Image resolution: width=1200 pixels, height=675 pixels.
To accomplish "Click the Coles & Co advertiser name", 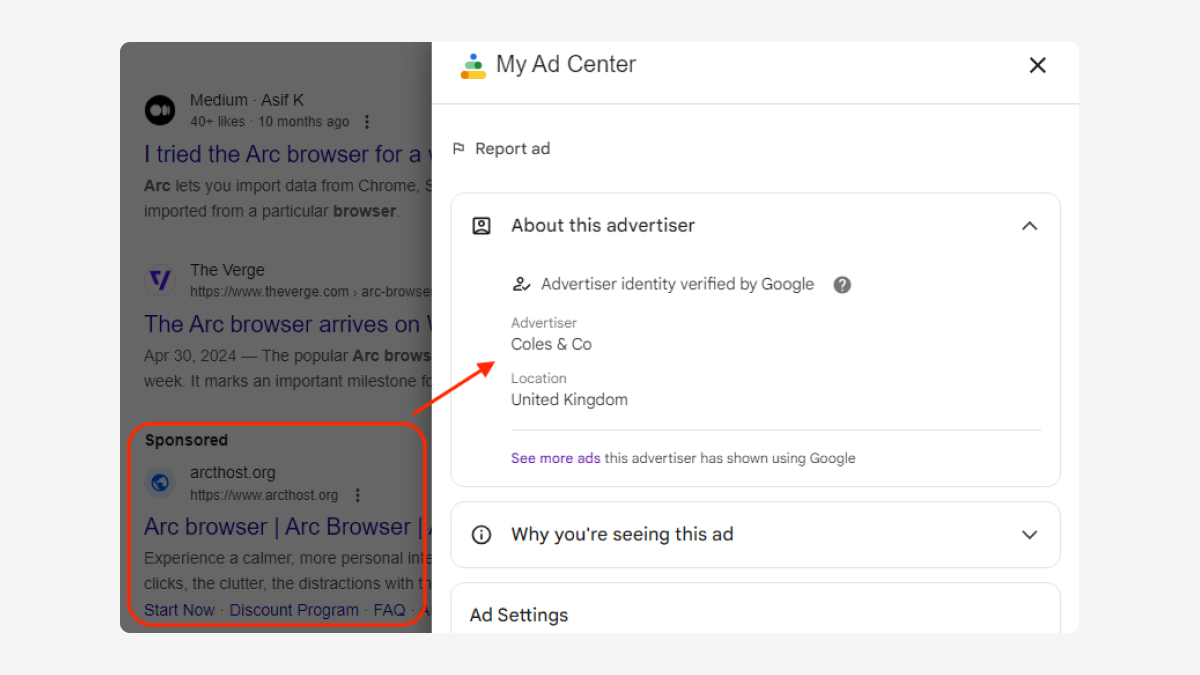I will [551, 344].
